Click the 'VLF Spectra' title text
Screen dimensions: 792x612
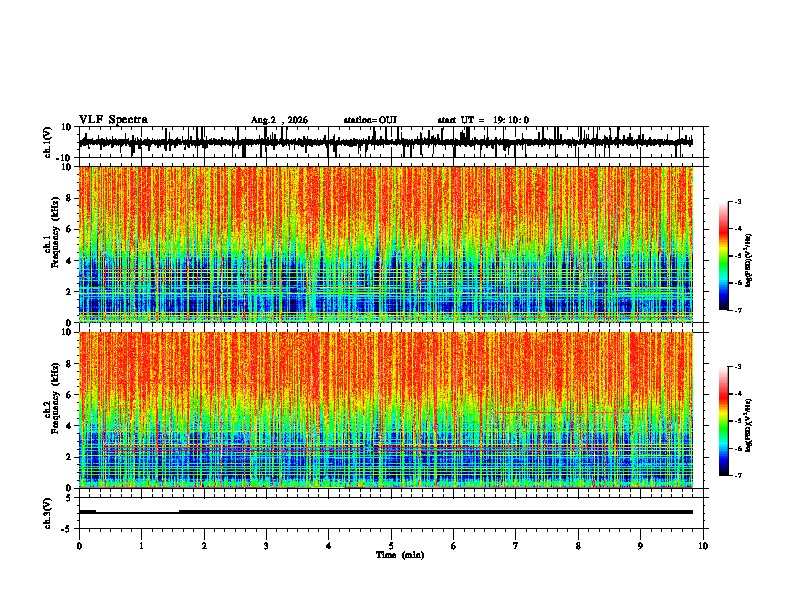(x=113, y=120)
